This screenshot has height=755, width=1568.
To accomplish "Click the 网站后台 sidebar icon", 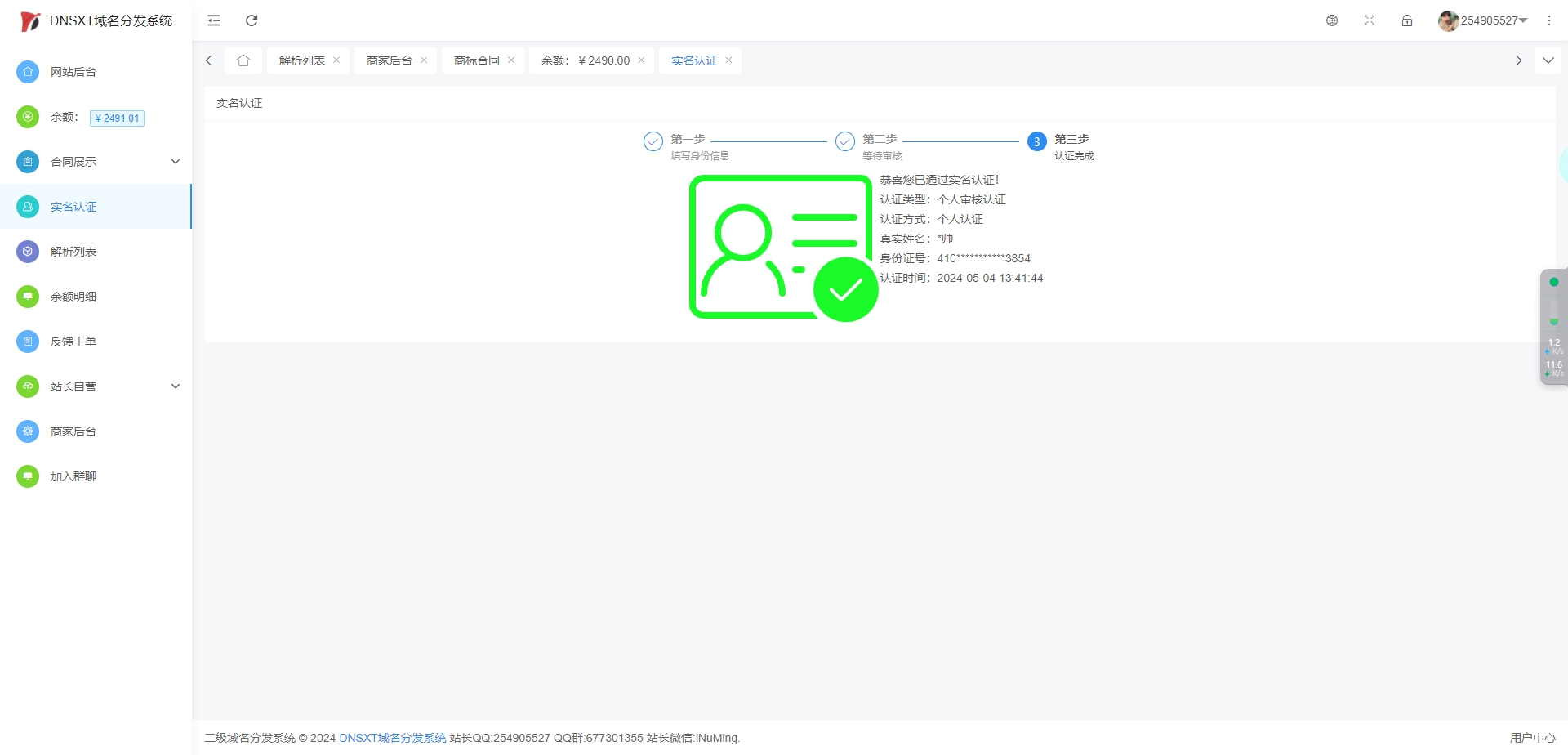I will [28, 72].
